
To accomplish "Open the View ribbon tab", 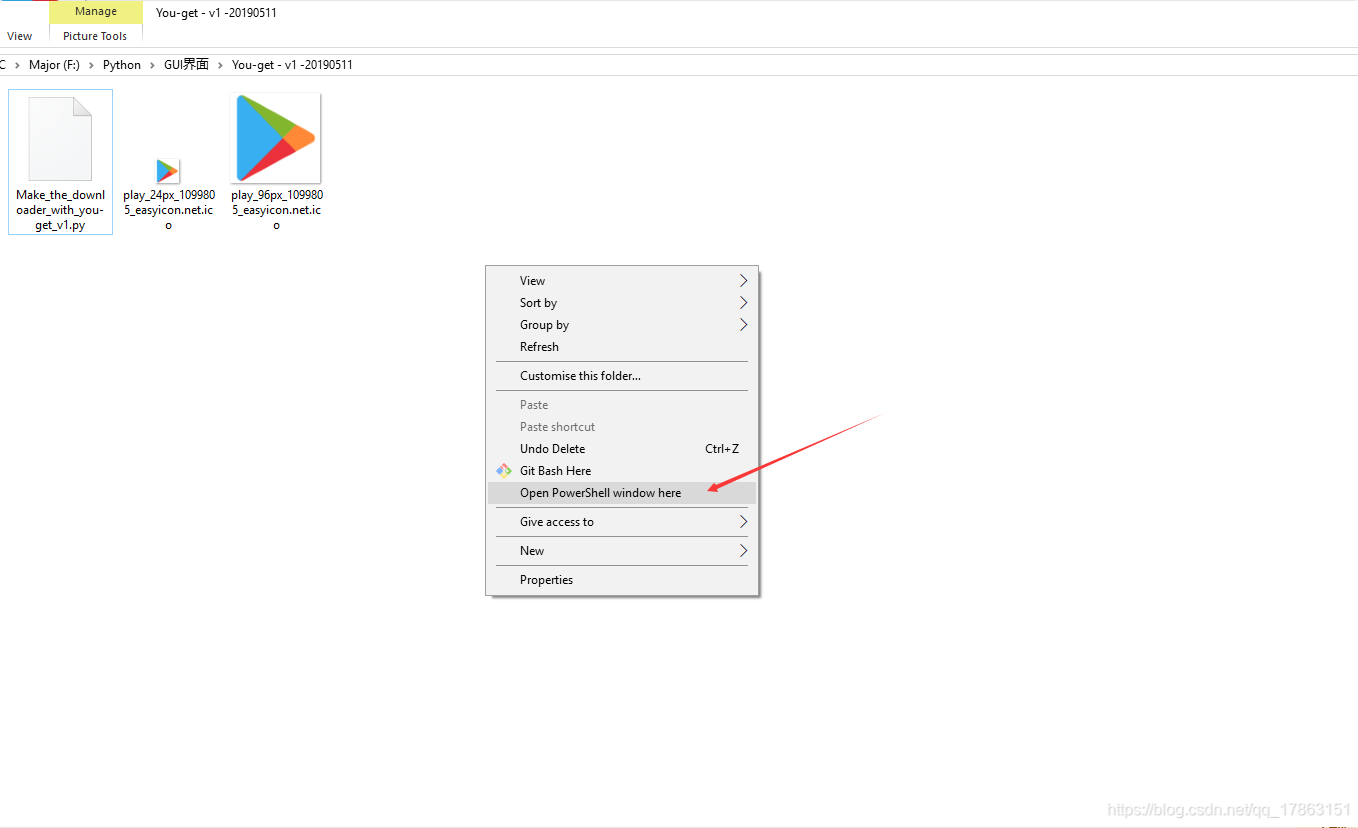I will [20, 36].
